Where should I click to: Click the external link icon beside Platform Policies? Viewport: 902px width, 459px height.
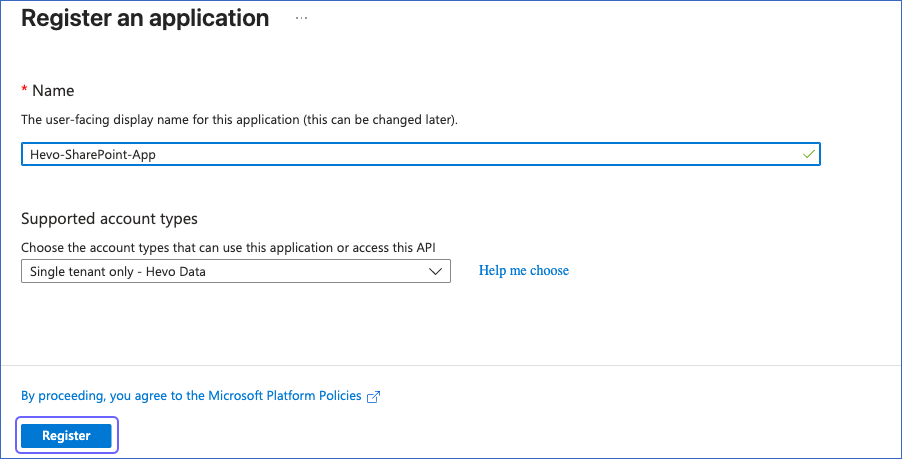pos(373,396)
